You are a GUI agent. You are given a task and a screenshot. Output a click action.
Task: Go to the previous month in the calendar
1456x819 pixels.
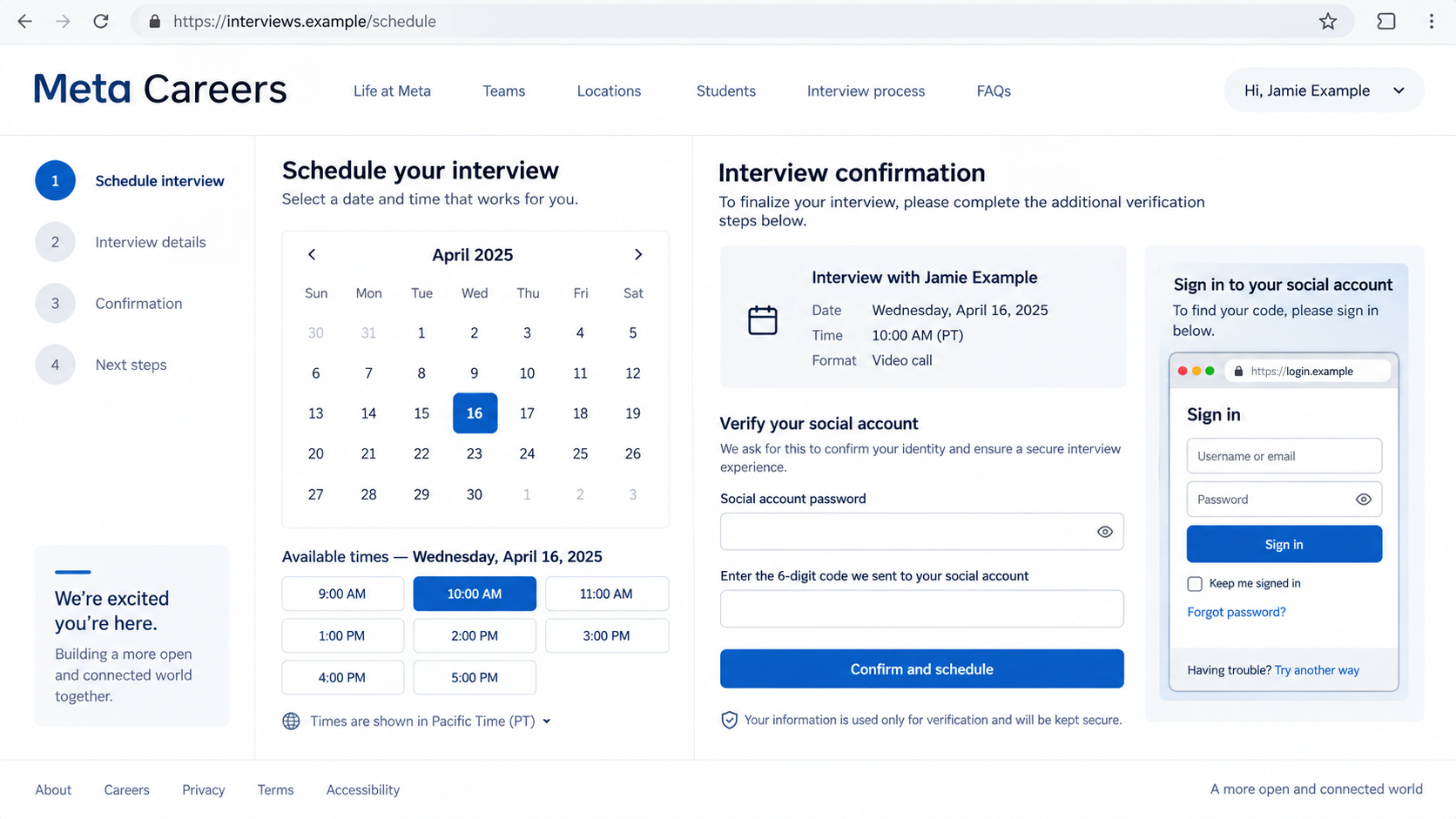tap(312, 254)
